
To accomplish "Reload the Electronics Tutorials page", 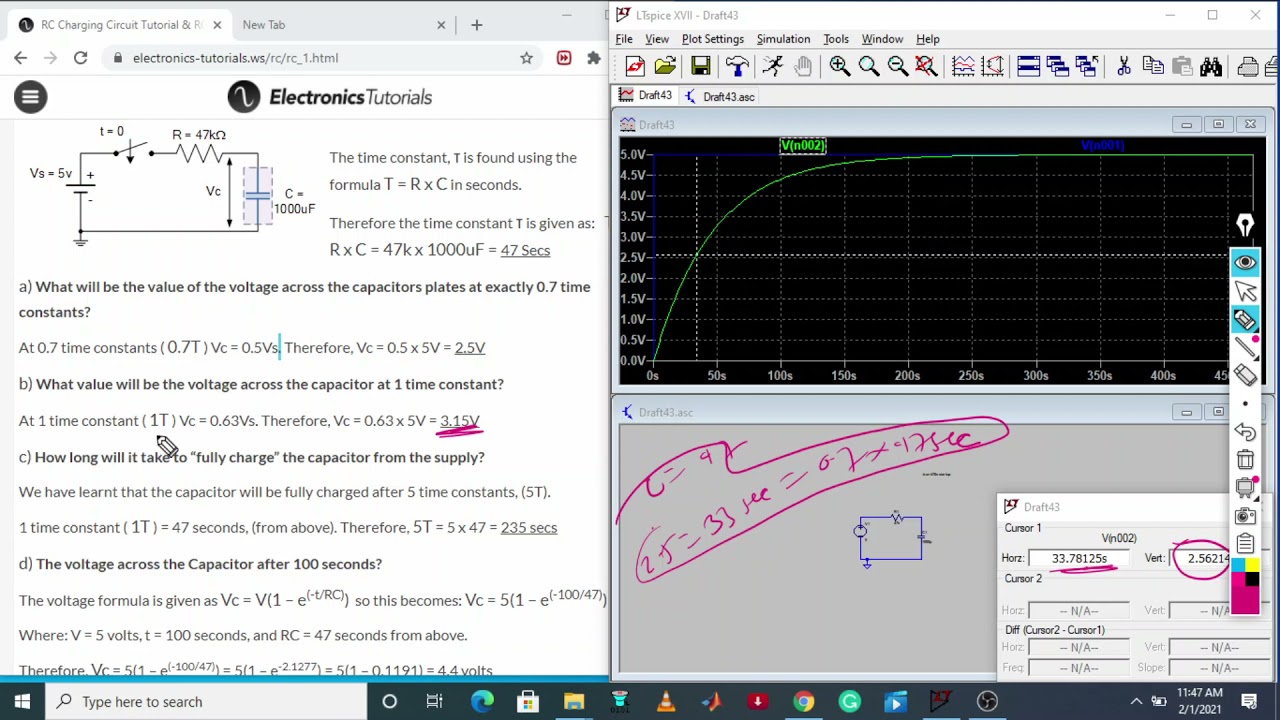I will [80, 58].
